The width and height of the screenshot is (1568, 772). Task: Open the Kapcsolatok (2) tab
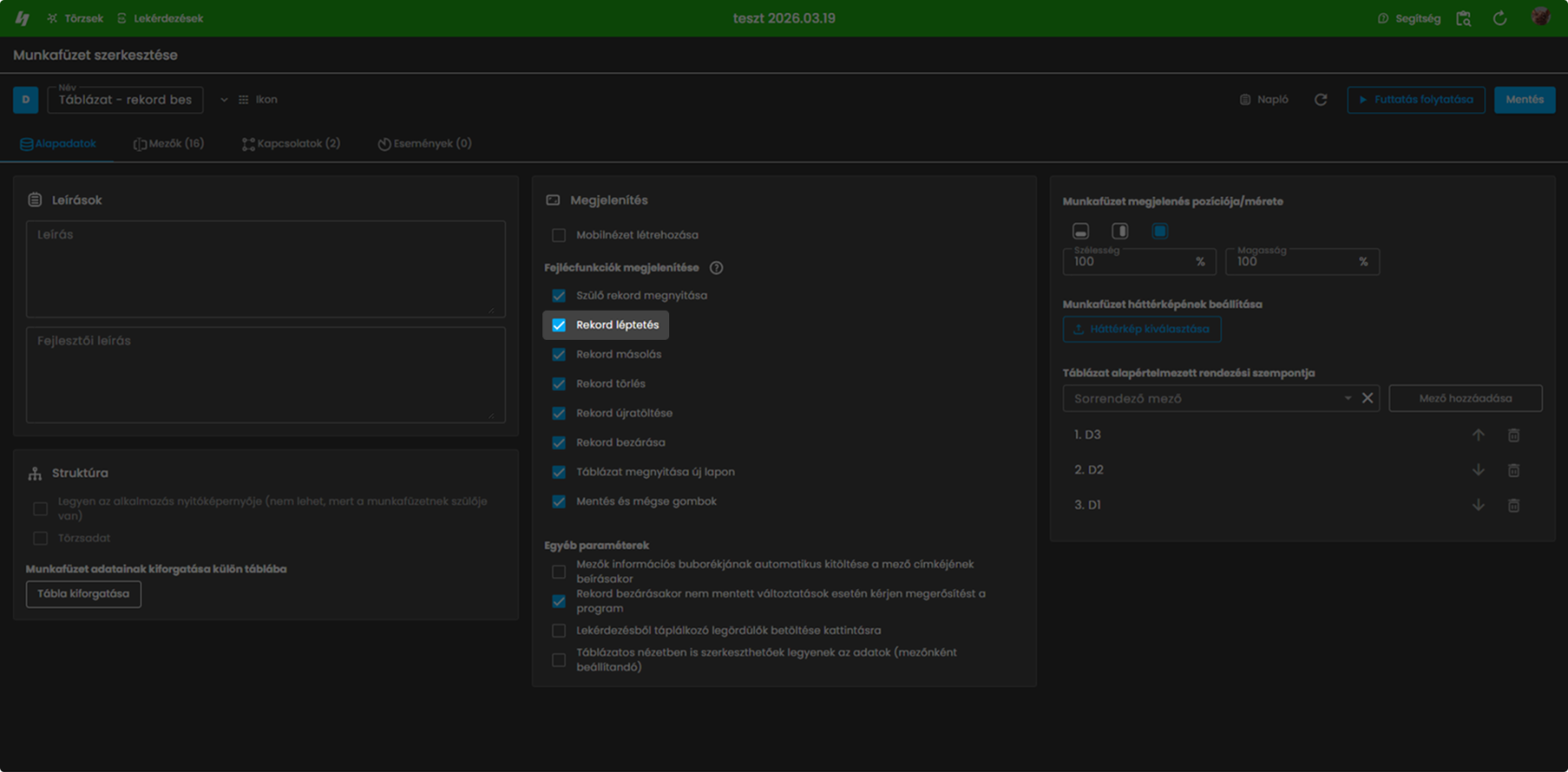point(291,144)
